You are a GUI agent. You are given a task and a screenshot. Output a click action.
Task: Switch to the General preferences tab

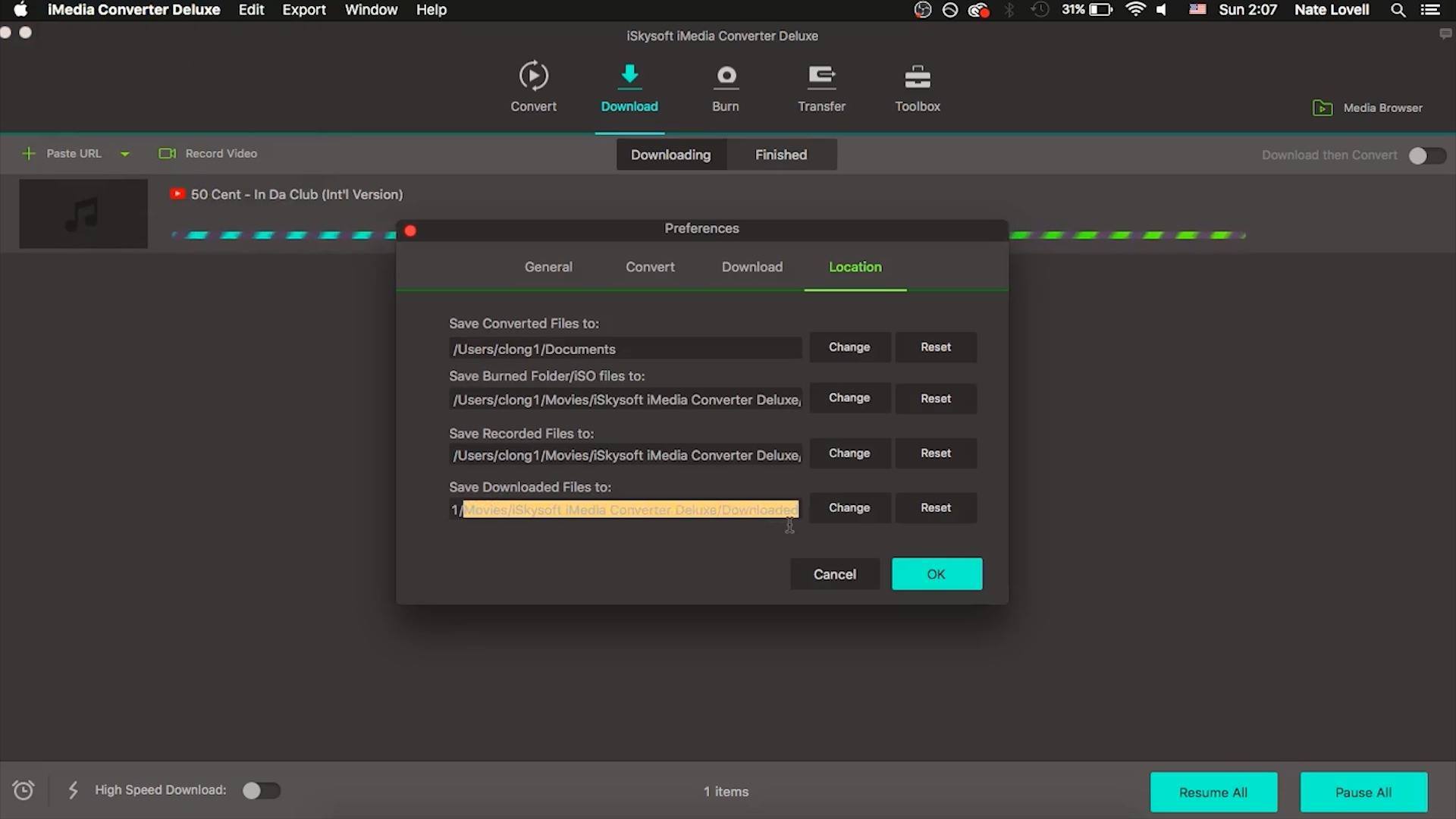[x=548, y=267]
